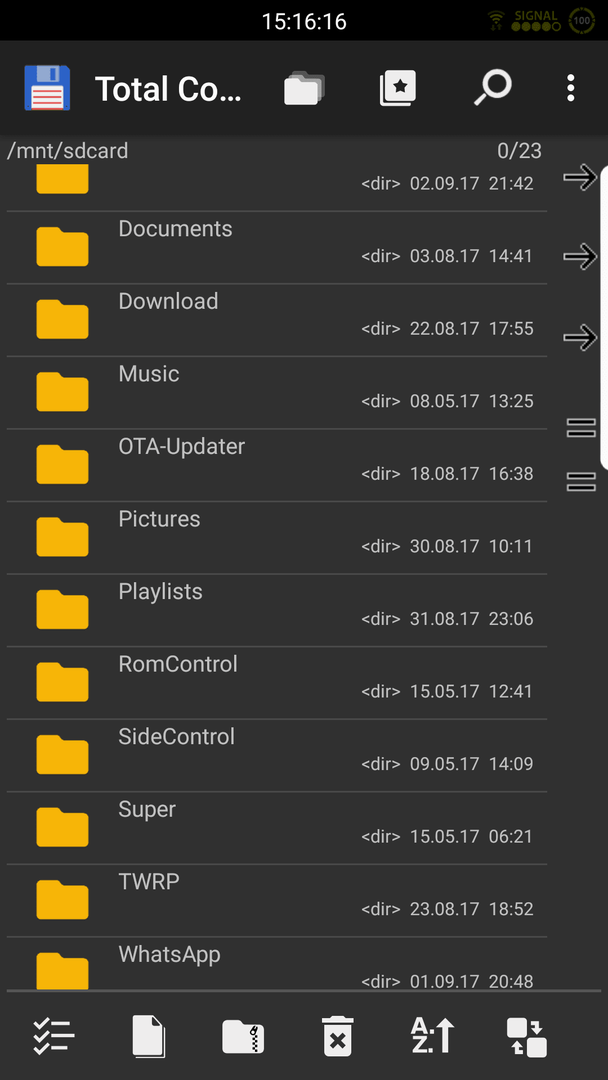Screen dimensions: 608x1080
Task: Tap the folder icon of Music
Action: point(62,391)
